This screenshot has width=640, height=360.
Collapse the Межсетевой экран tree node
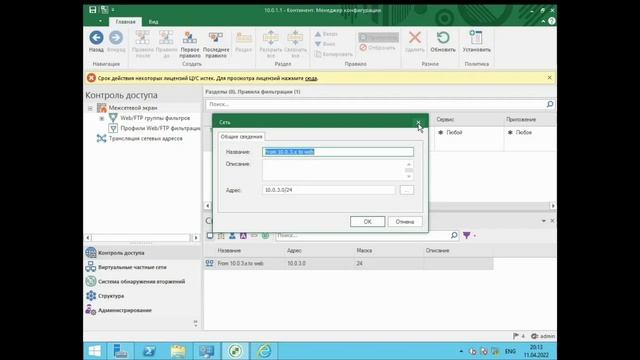coord(90,108)
